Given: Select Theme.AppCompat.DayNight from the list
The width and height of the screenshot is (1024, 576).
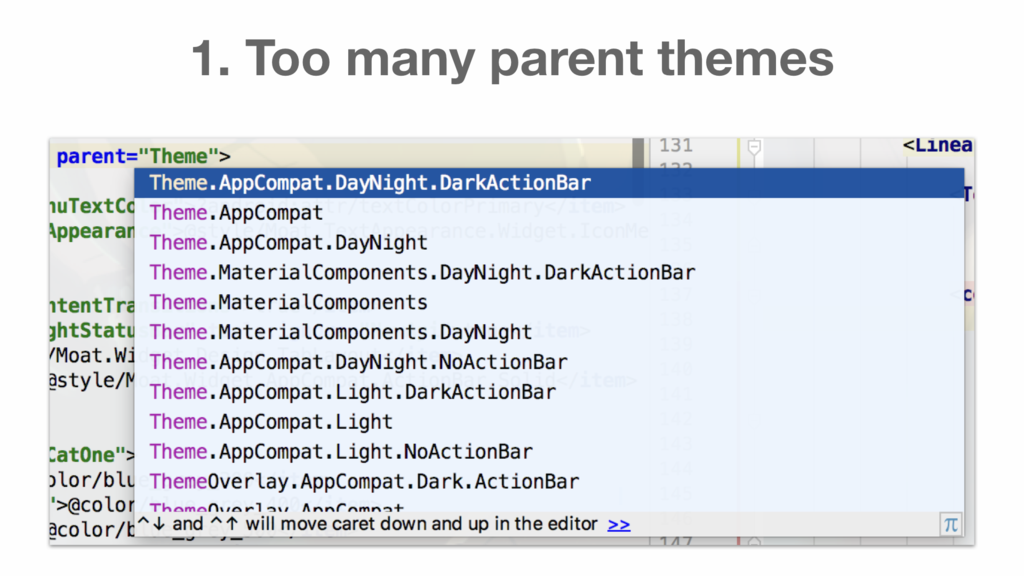Looking at the screenshot, I should point(549,243).
